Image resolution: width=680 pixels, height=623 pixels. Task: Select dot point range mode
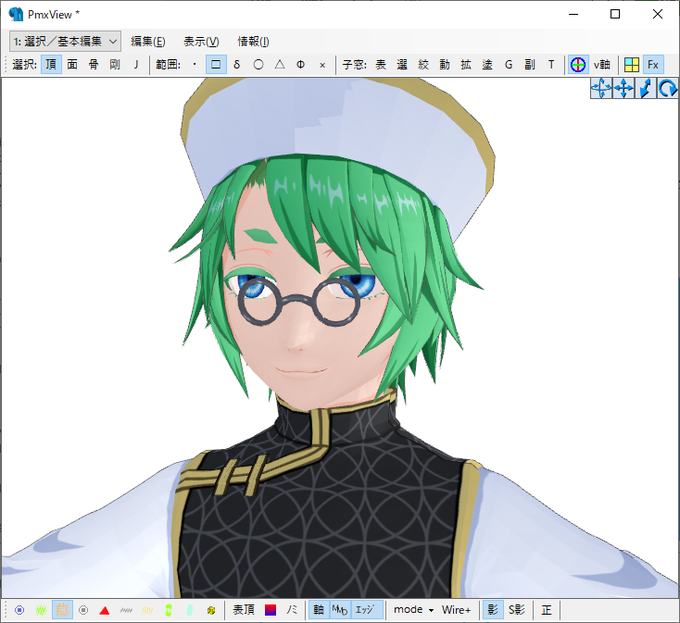coord(194,65)
